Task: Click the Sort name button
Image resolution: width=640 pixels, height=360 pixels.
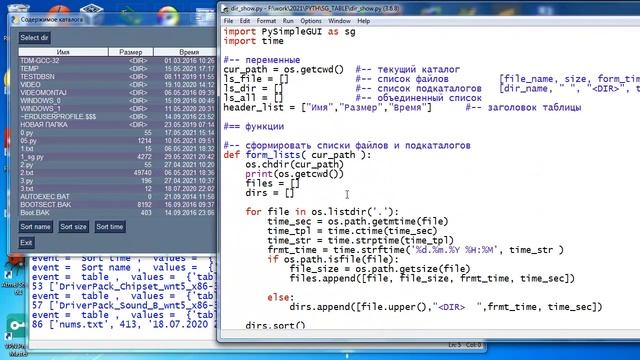Action: click(36, 227)
